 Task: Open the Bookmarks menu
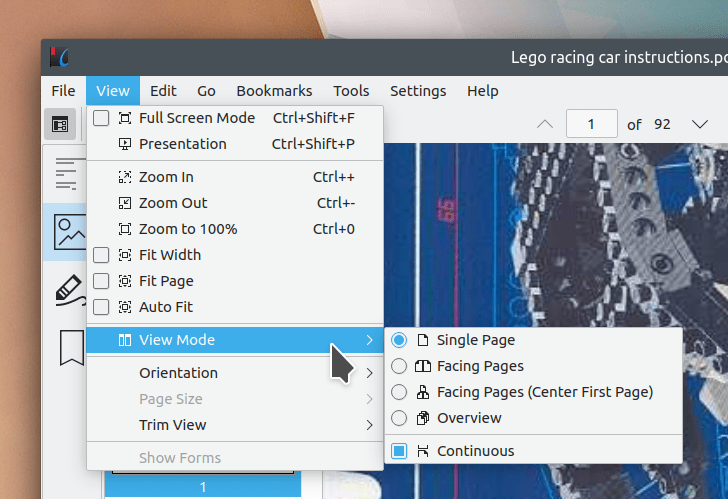click(274, 91)
